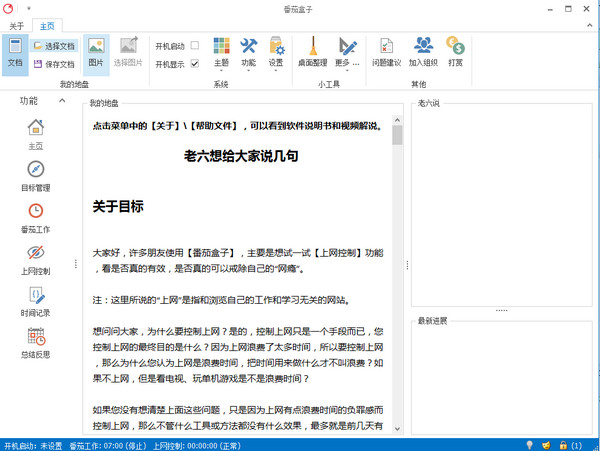Click the 保存文档 button

(x=53, y=64)
